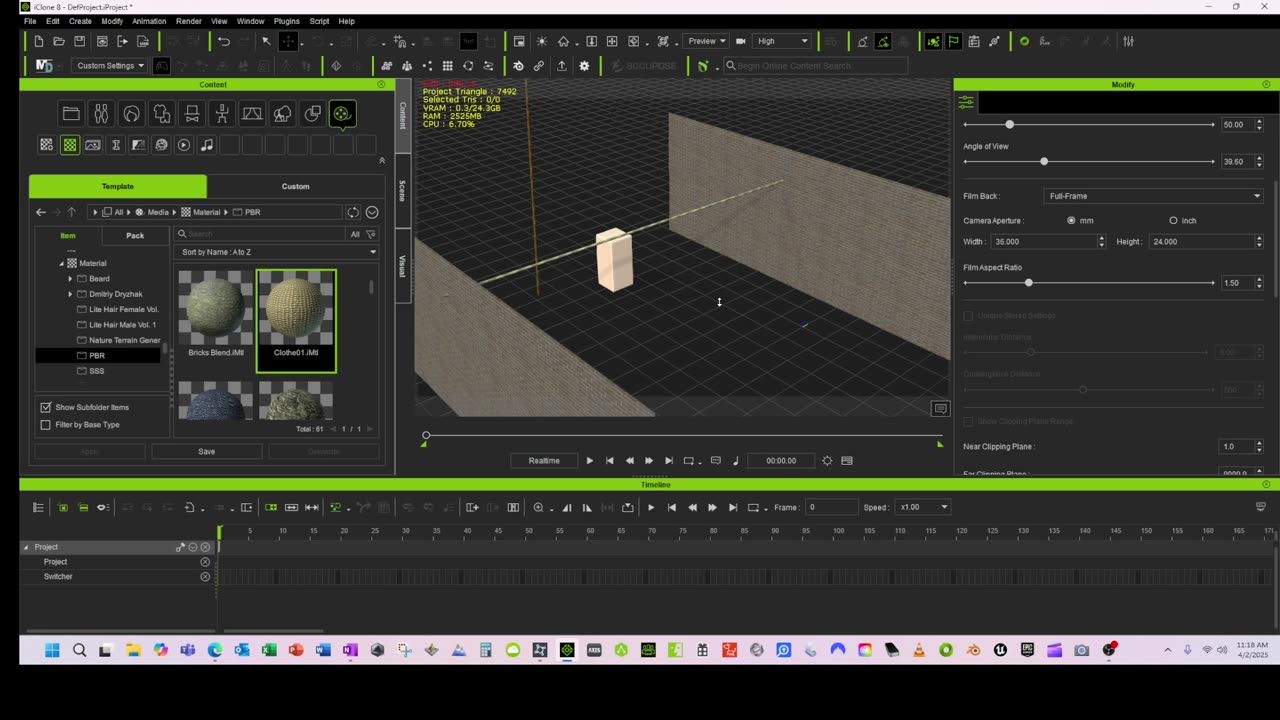Image resolution: width=1280 pixels, height=720 pixels.
Task: Toggle the Realtime playback mode button
Action: click(544, 460)
